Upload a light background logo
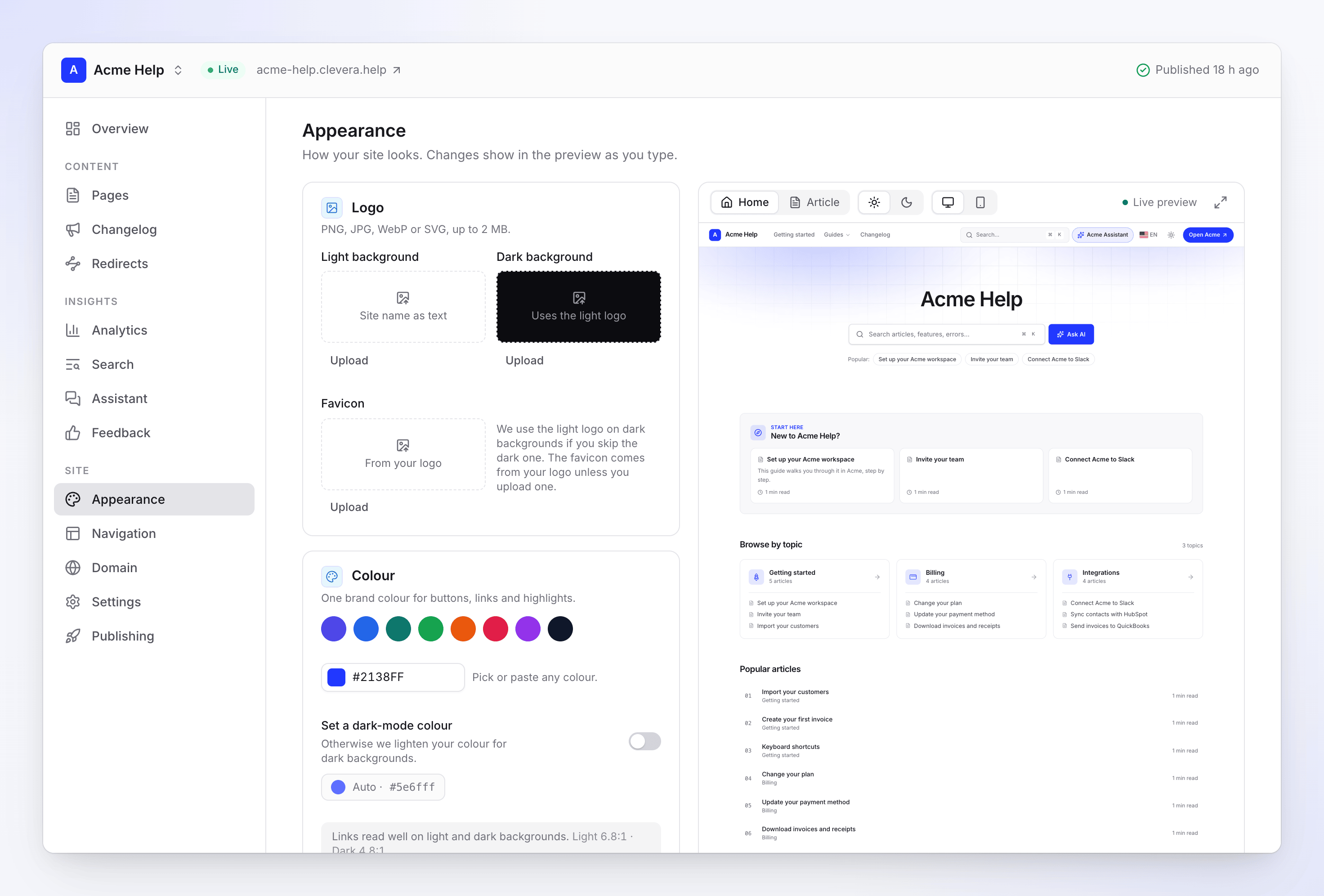 (x=349, y=361)
